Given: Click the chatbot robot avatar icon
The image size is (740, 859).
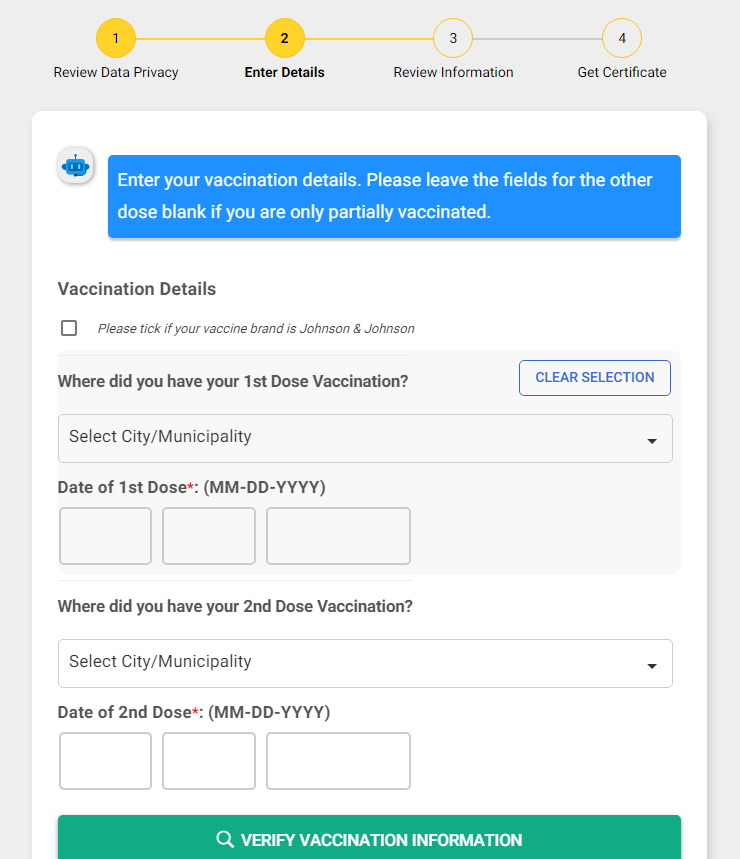Looking at the screenshot, I should [76, 165].
